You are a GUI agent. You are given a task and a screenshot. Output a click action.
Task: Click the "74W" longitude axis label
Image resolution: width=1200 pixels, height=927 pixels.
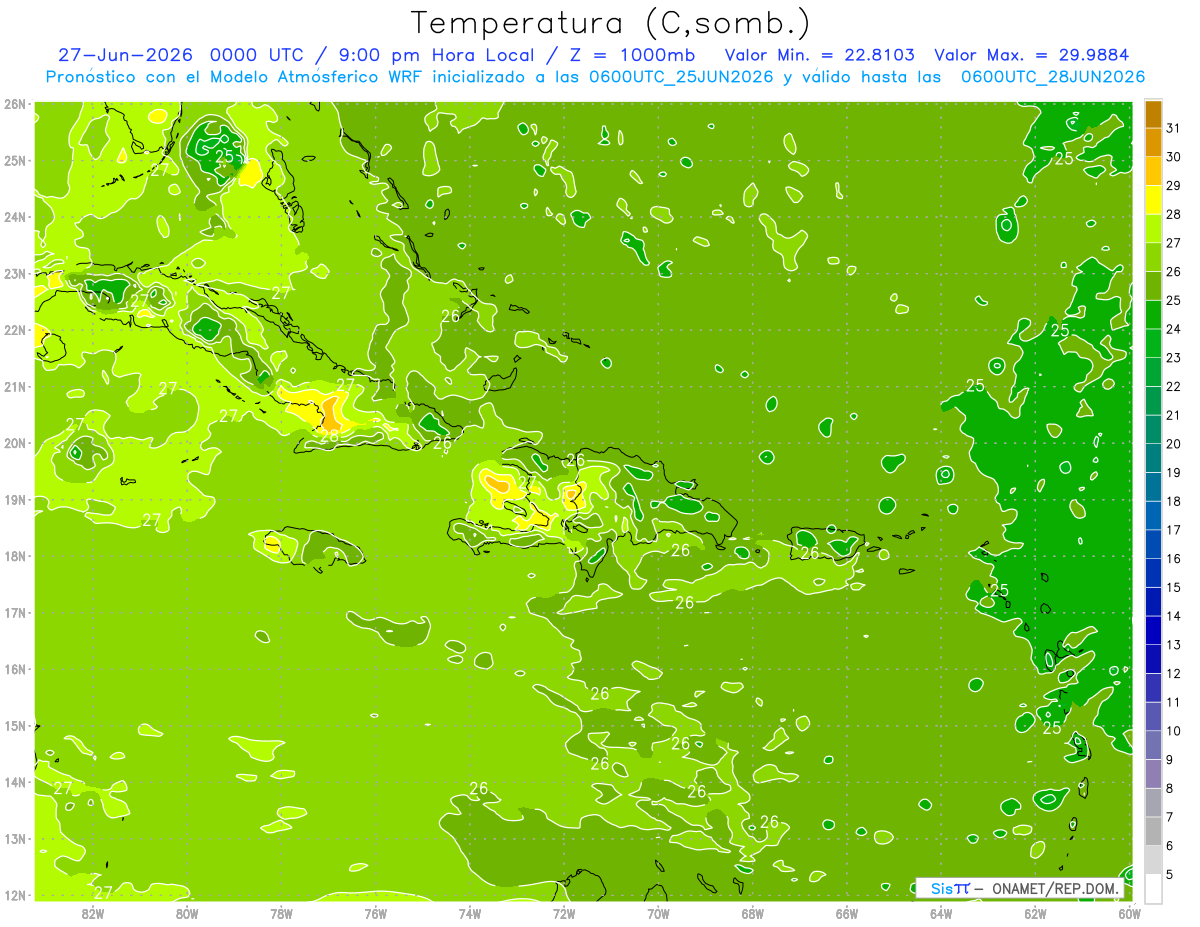coord(470,913)
